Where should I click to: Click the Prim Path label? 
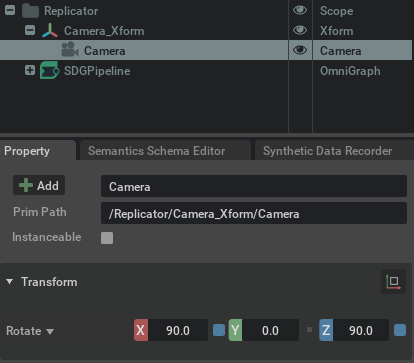40,212
